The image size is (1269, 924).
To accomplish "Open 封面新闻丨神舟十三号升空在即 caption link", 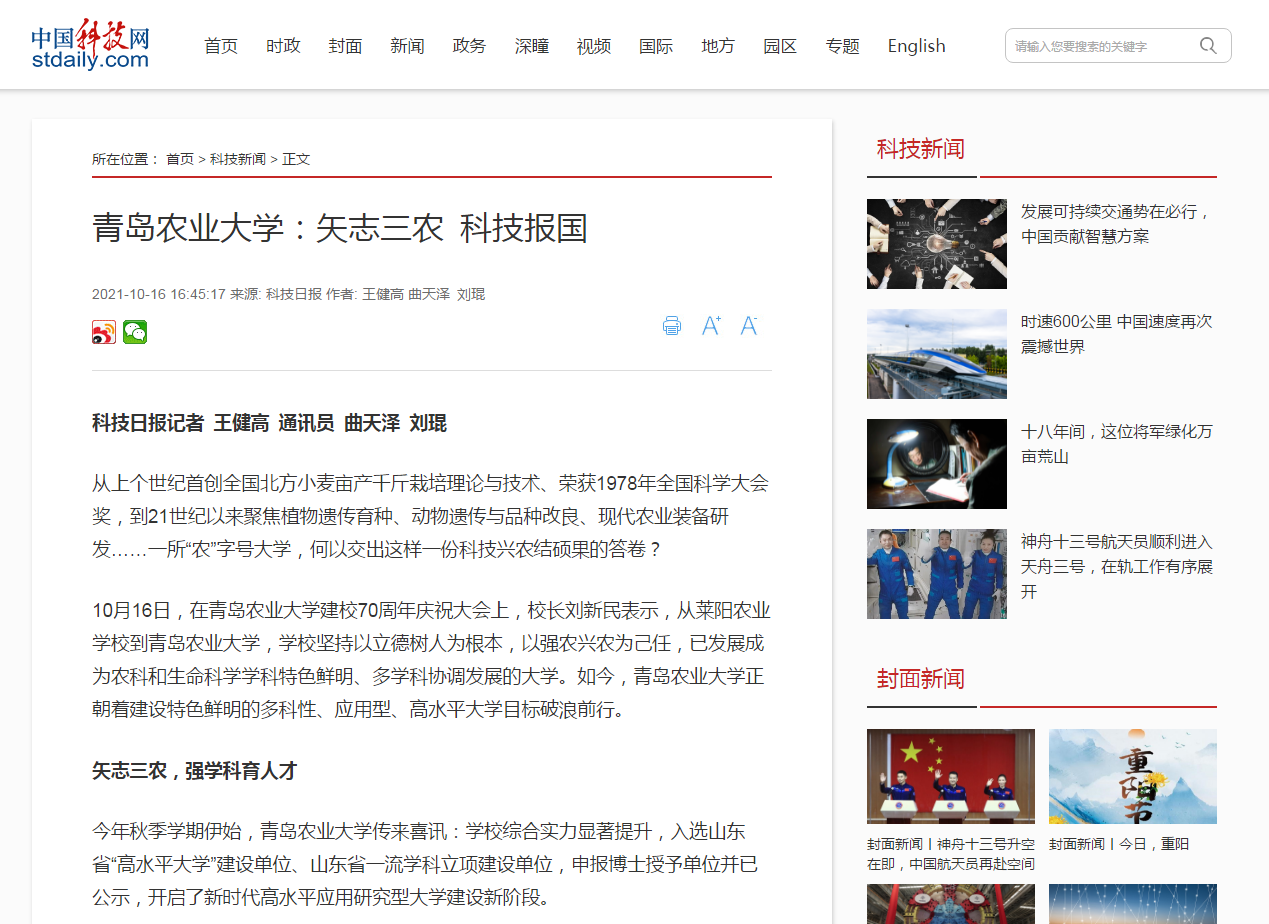I will click(x=951, y=854).
